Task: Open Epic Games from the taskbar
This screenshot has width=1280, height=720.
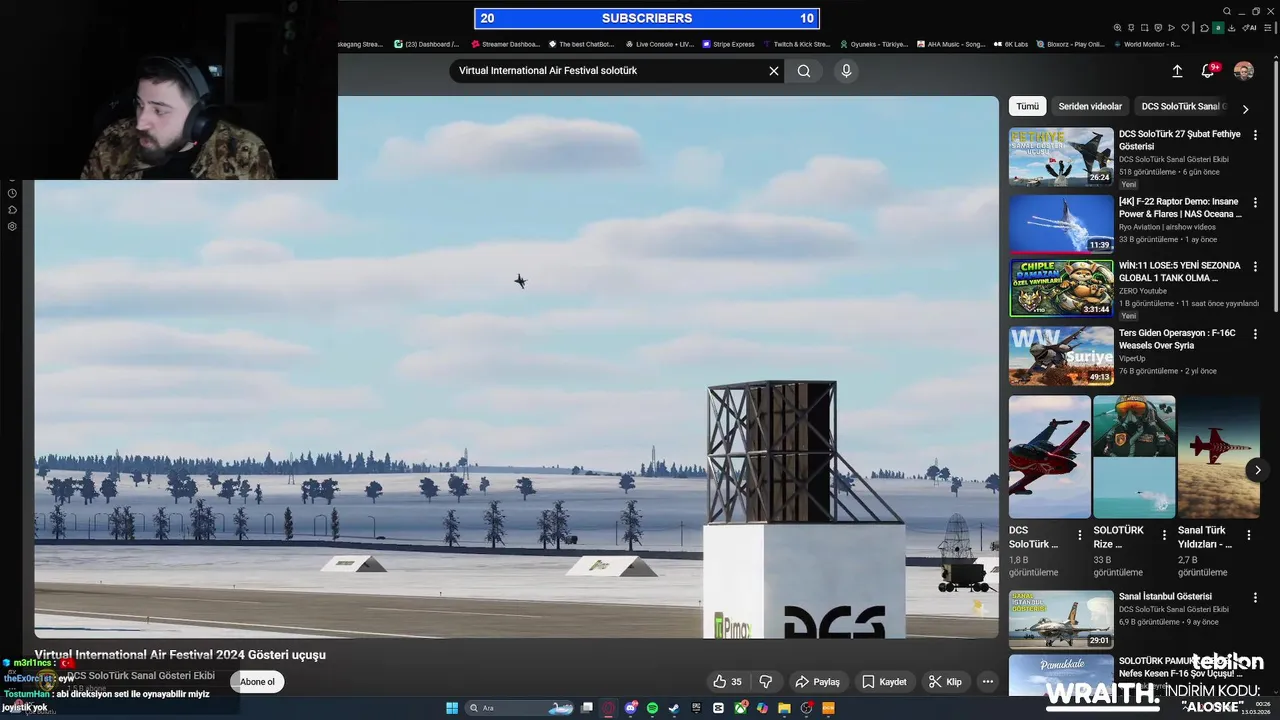Action: click(x=696, y=708)
